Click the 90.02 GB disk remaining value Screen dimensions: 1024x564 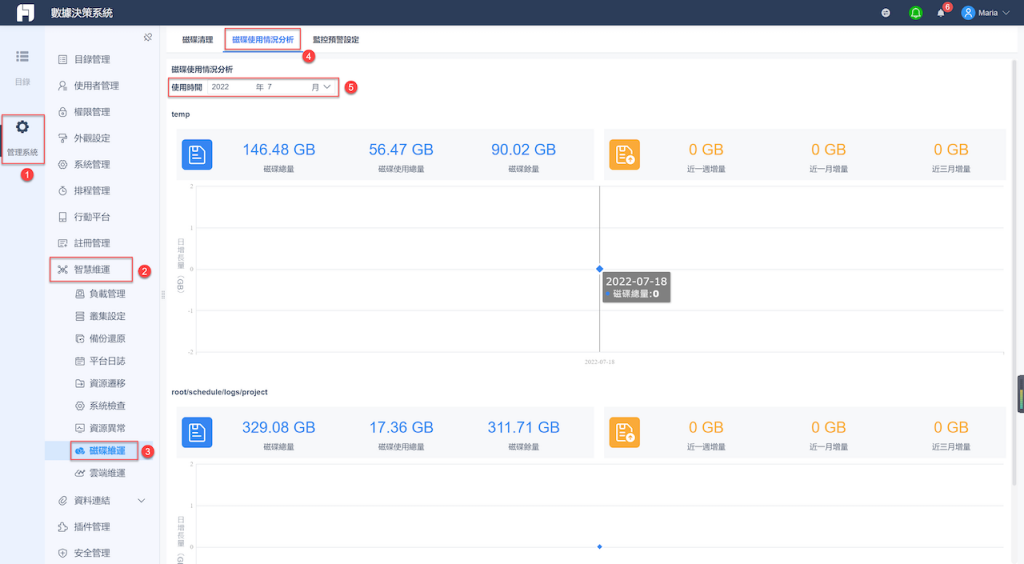pyautogui.click(x=523, y=149)
